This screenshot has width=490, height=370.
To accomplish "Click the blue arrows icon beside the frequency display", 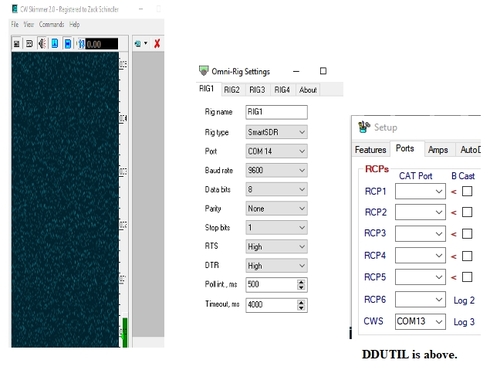I will 81,44.
